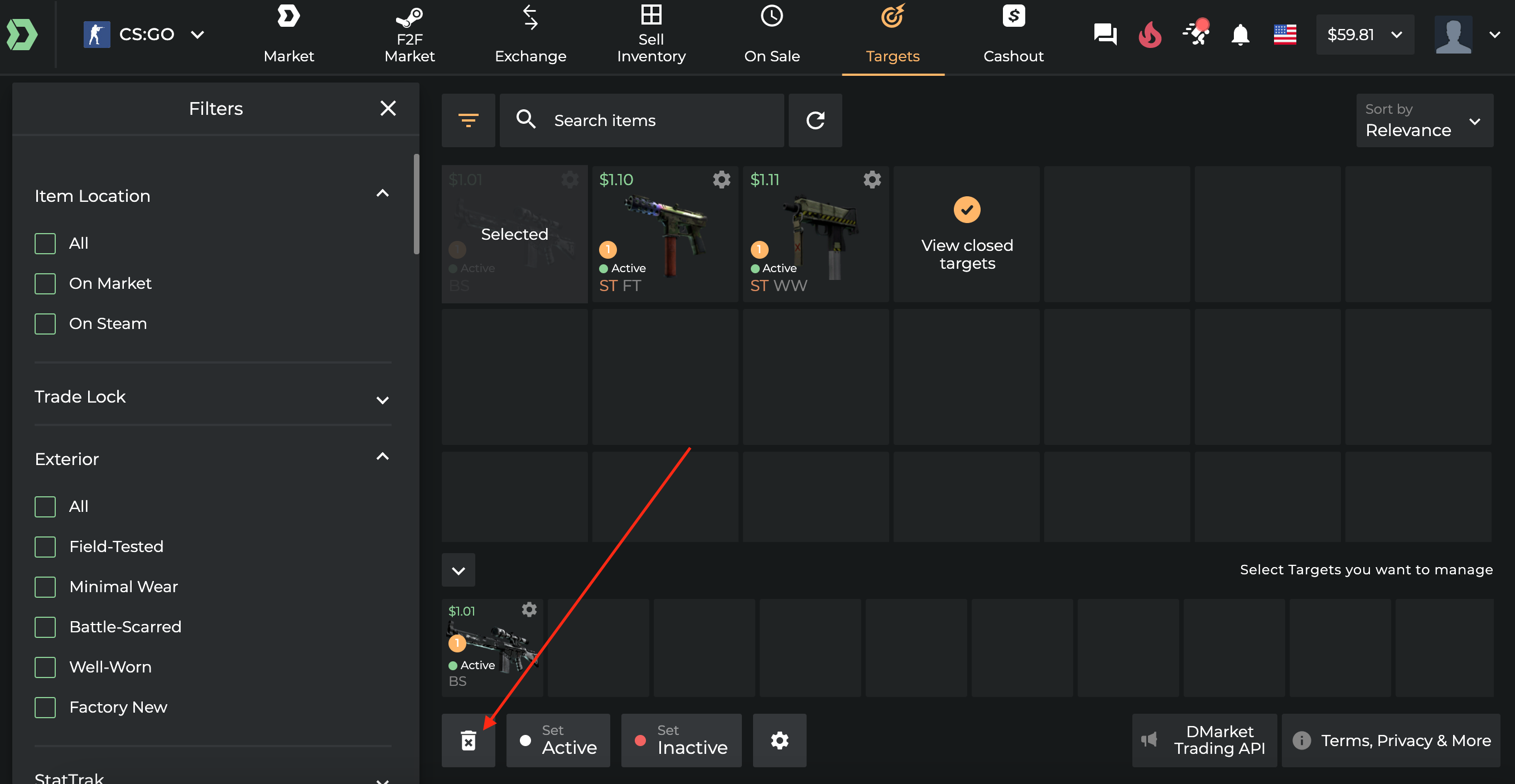Open the Cashout tab
The image size is (1515, 784).
(1014, 34)
